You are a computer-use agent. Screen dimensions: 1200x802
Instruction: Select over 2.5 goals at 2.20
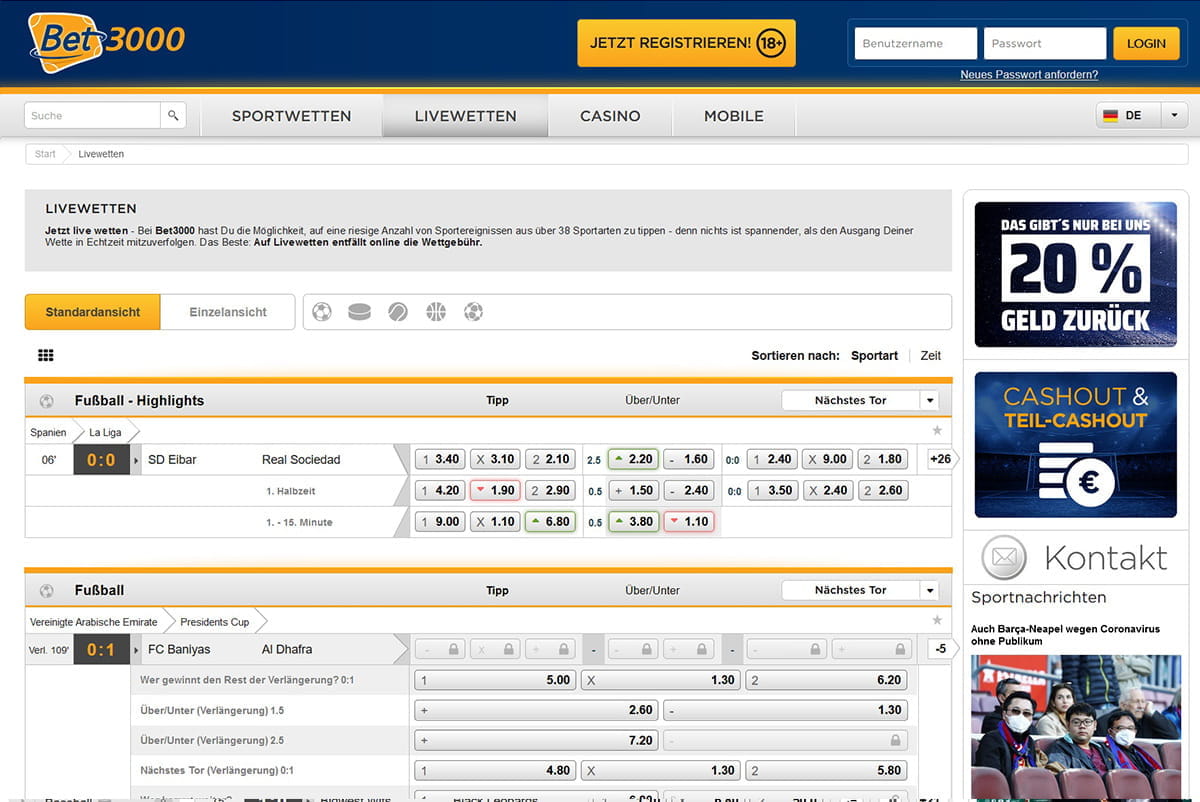[x=633, y=460]
